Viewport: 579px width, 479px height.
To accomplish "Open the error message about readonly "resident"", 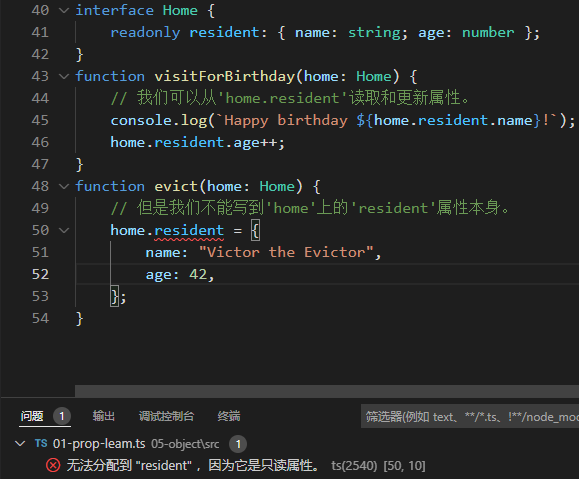I will (x=193, y=465).
